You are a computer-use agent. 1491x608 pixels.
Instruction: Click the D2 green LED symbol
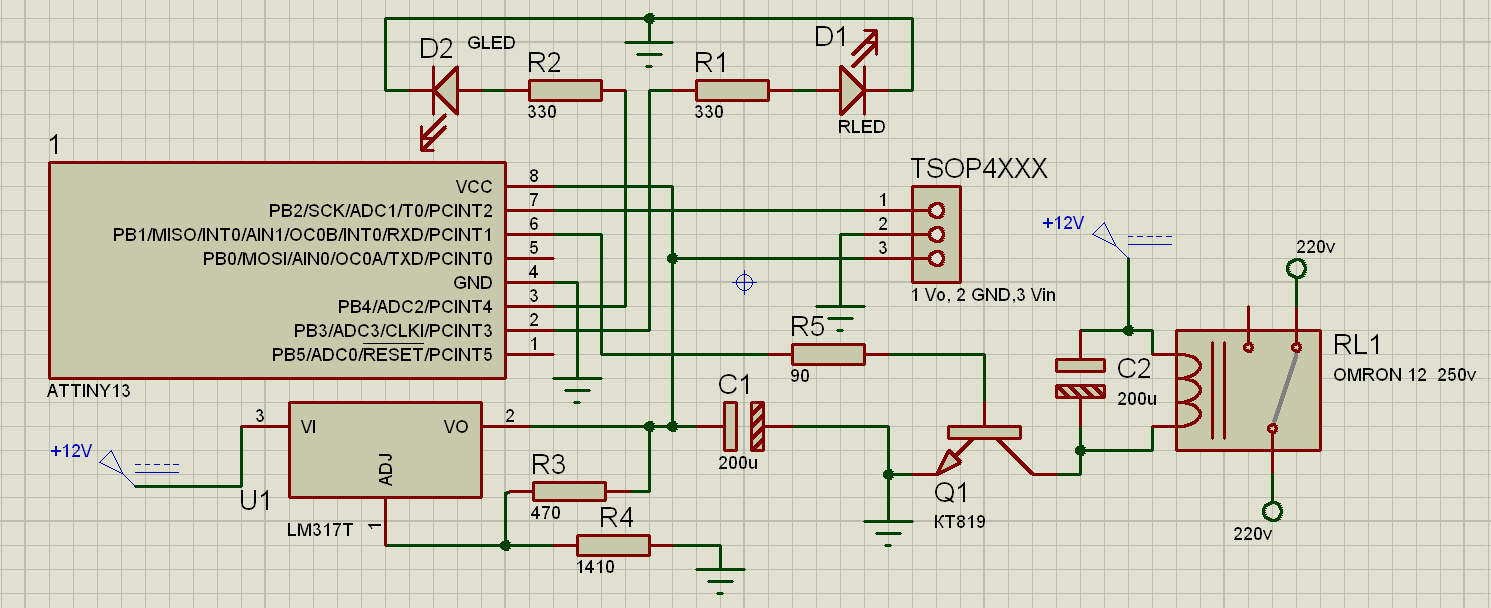click(x=444, y=90)
